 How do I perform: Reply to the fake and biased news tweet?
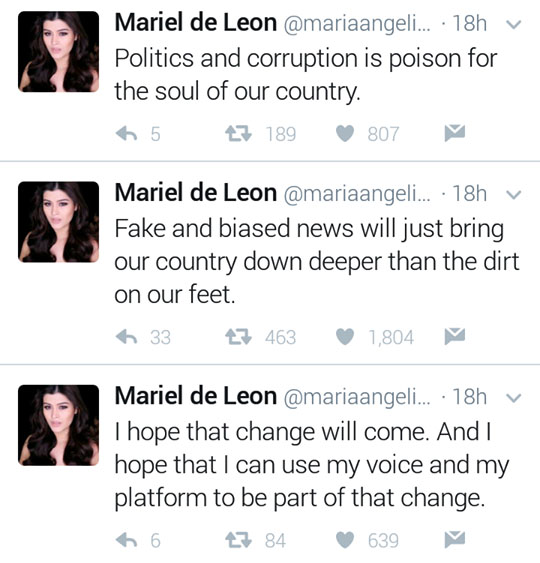tap(126, 337)
